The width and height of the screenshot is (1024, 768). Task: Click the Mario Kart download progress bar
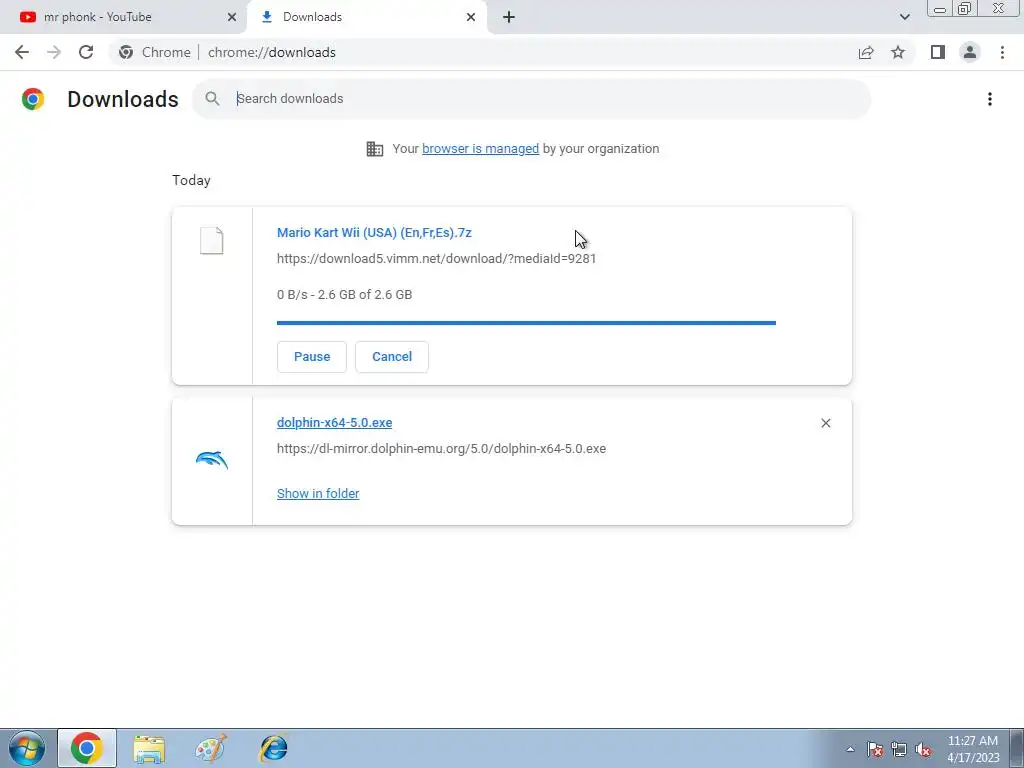pos(526,323)
